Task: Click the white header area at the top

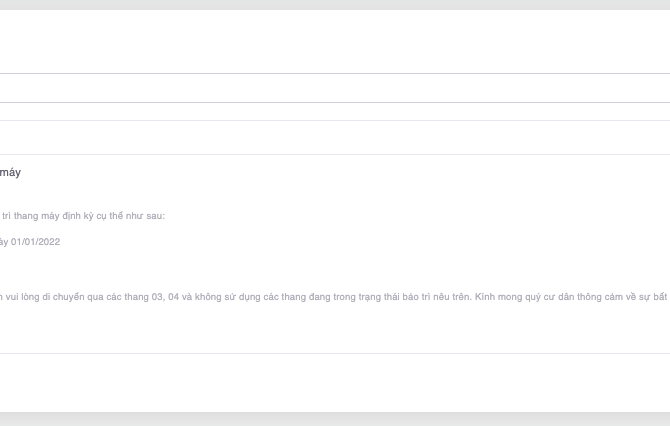Action: [x=335, y=42]
